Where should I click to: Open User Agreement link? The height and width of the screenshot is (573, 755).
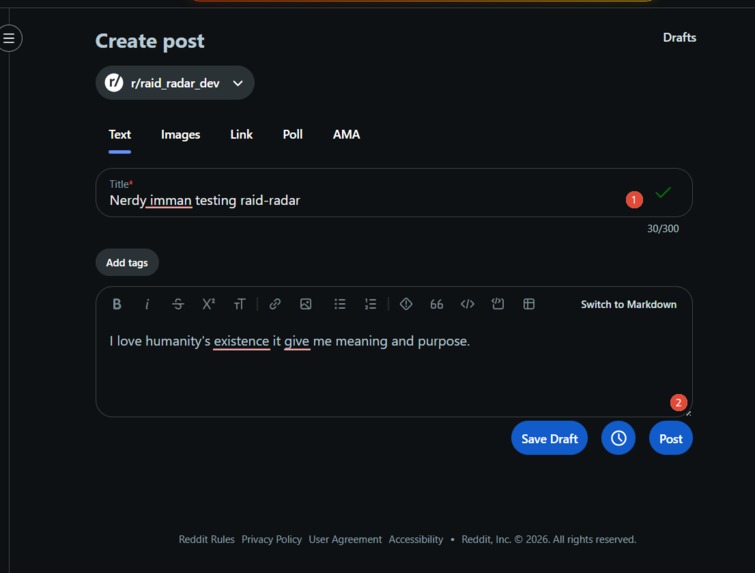(x=345, y=539)
